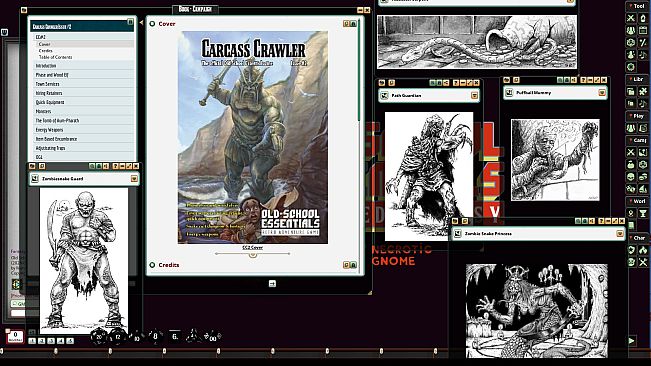Image resolution: width=651 pixels, height=366 pixels.
Task: Click the book content vertical scrollbar
Action: click(x=359, y=71)
